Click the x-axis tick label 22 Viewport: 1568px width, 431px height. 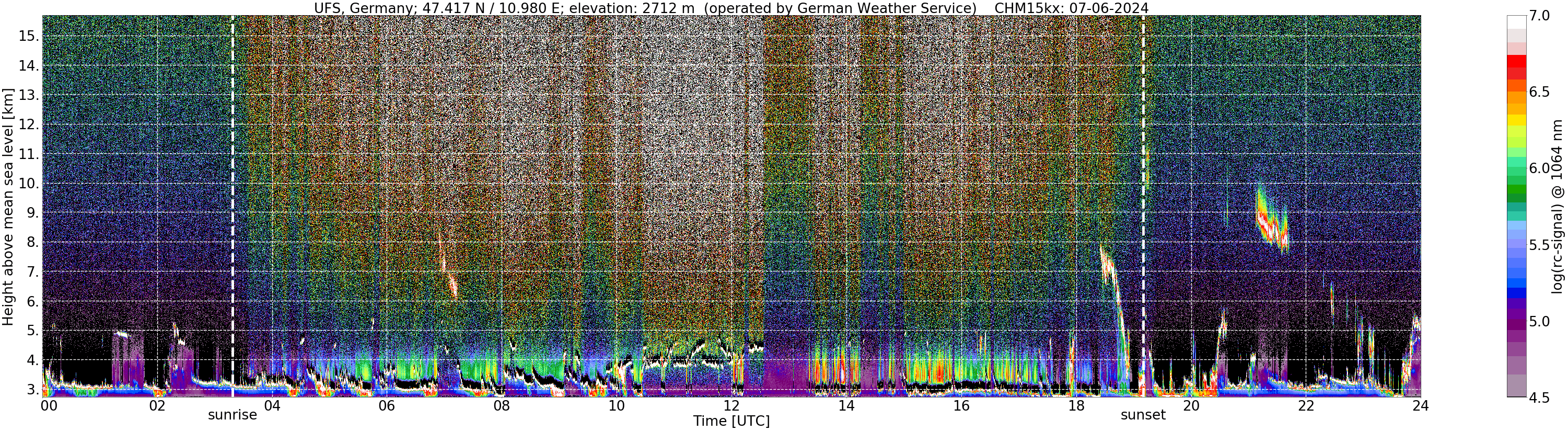[x=1305, y=406]
